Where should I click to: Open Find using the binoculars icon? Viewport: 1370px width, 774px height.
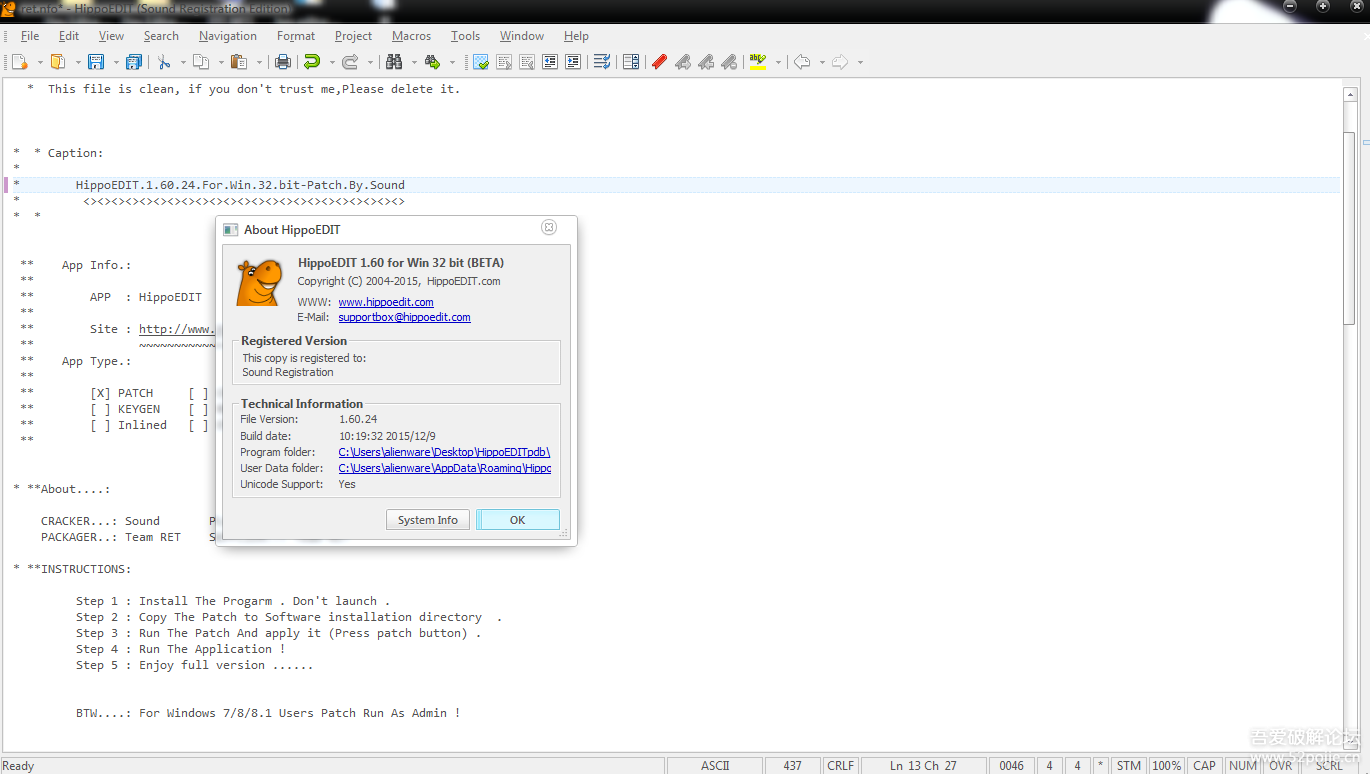click(x=394, y=62)
